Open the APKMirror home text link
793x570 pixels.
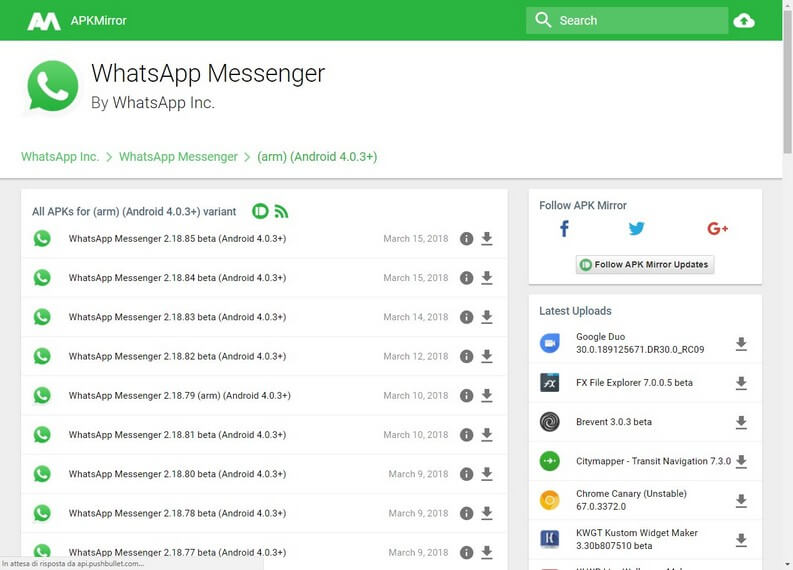click(99, 21)
